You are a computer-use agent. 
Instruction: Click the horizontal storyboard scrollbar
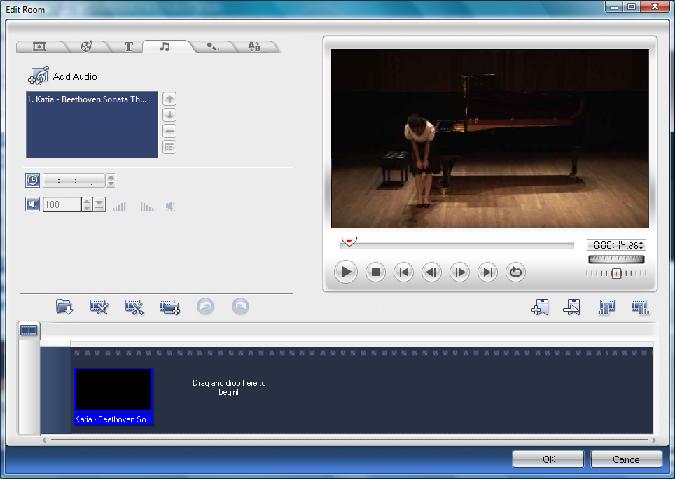point(349,440)
